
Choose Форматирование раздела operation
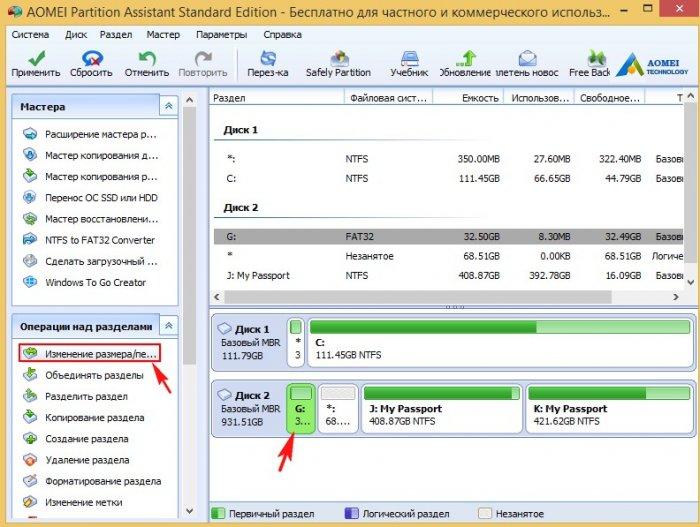(92, 481)
